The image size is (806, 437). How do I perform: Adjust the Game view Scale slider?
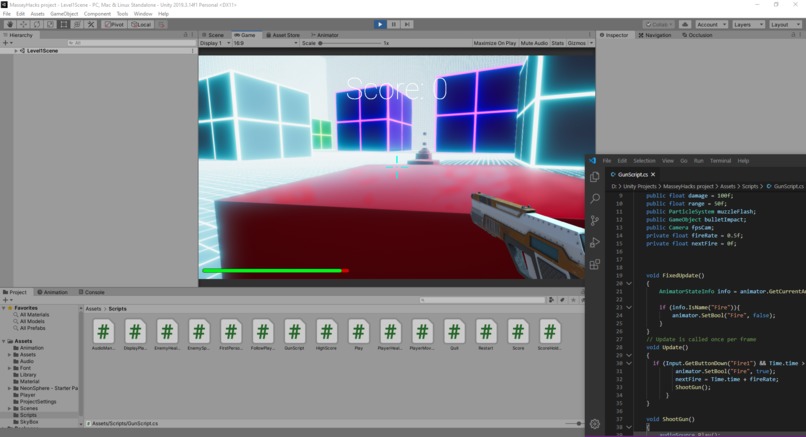click(350, 43)
